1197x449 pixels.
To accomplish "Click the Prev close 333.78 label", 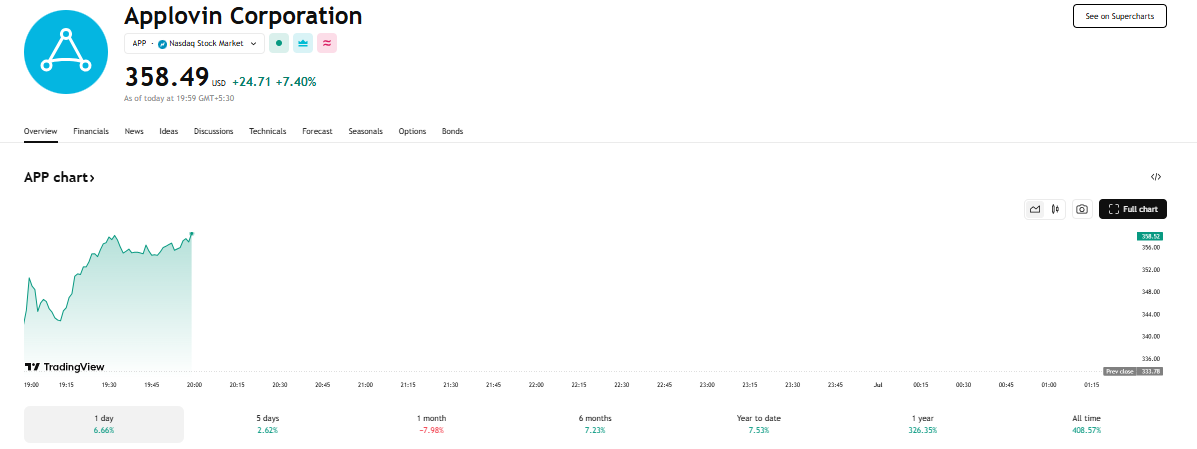I will [1134, 372].
